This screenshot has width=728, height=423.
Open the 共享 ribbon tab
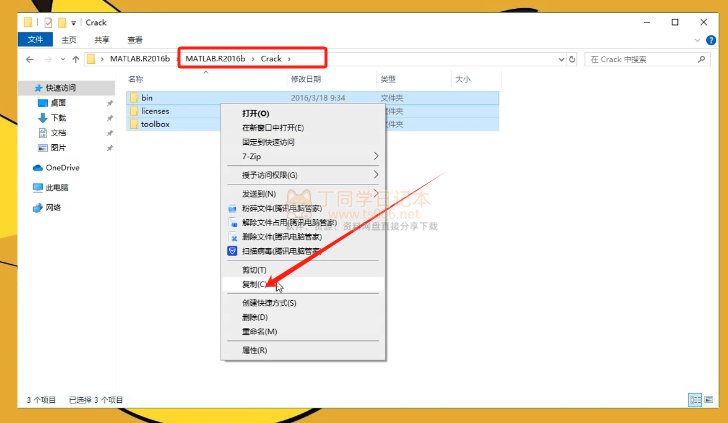tap(102, 40)
